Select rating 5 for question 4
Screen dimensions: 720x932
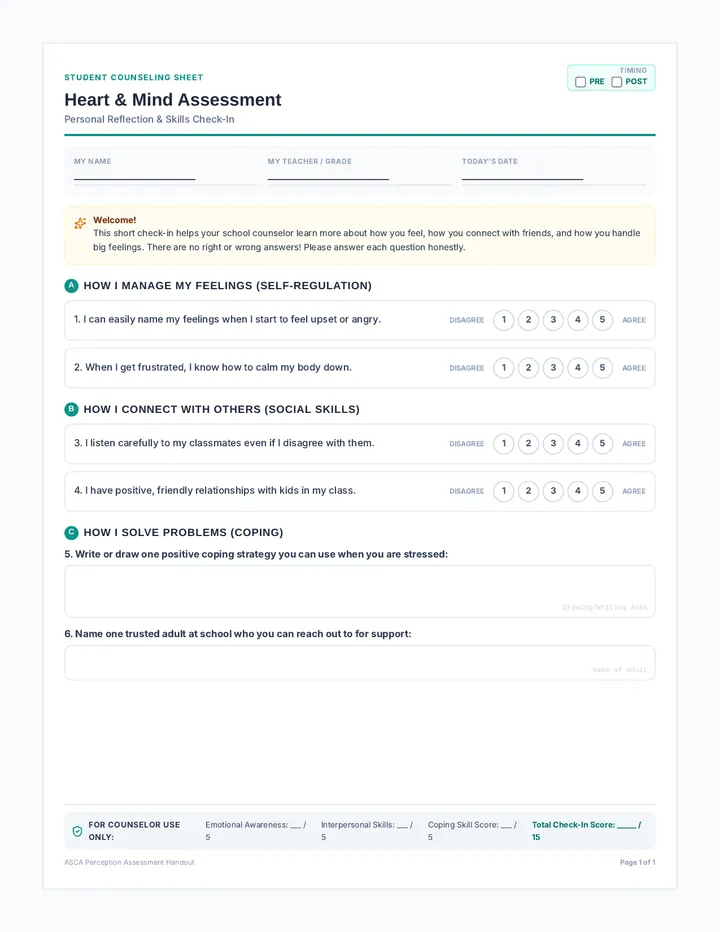602,491
